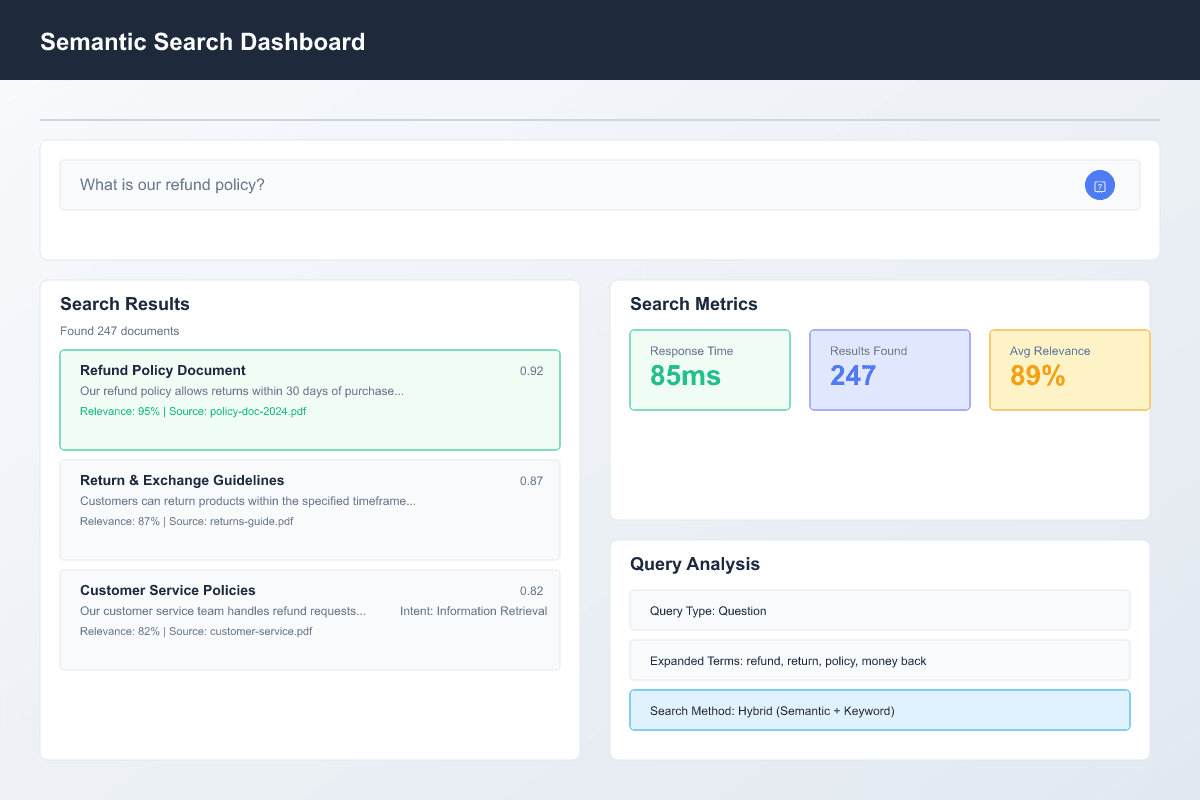Focus the refund policy search input field

pos(560,185)
